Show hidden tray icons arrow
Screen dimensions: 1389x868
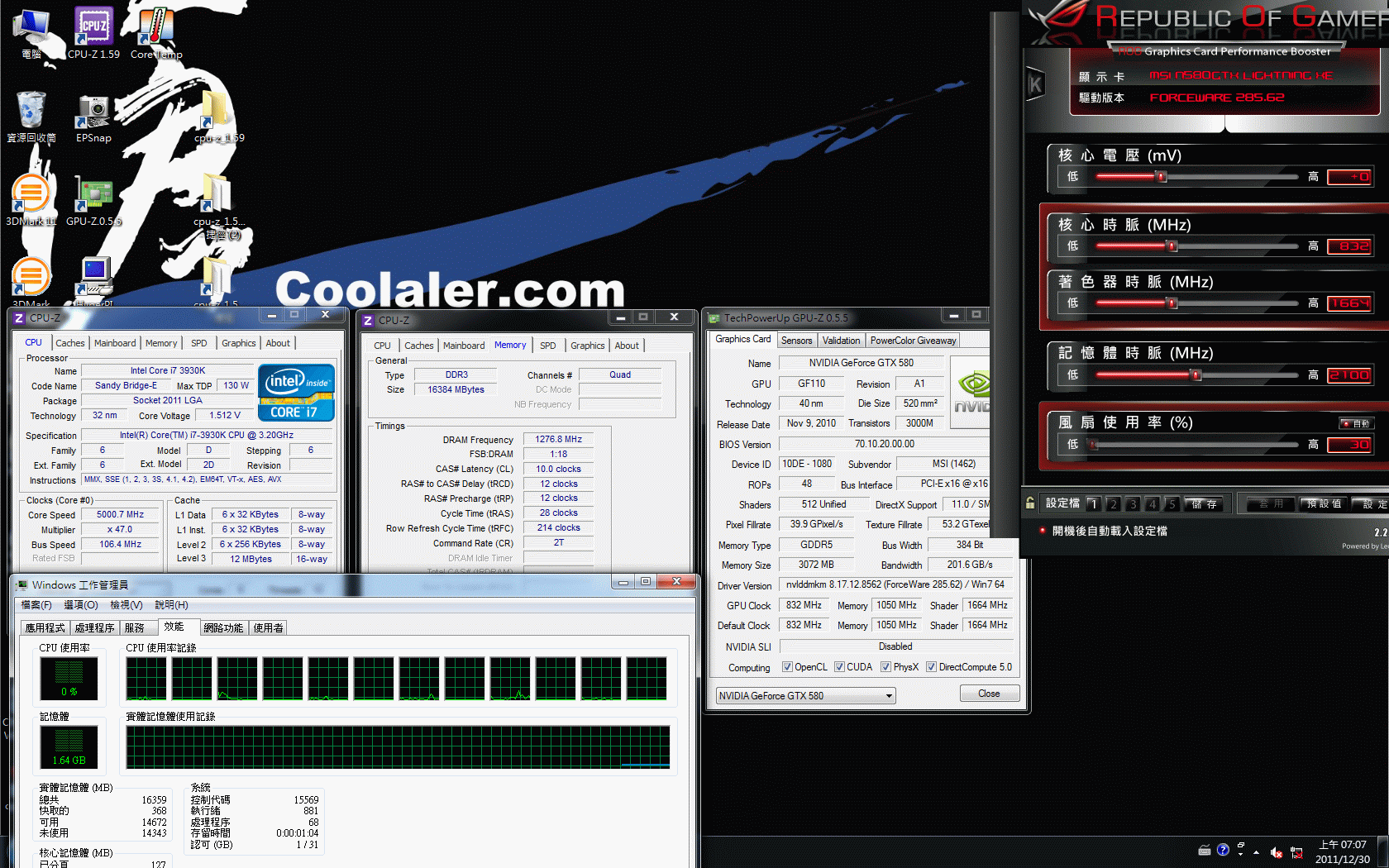coord(1256,851)
